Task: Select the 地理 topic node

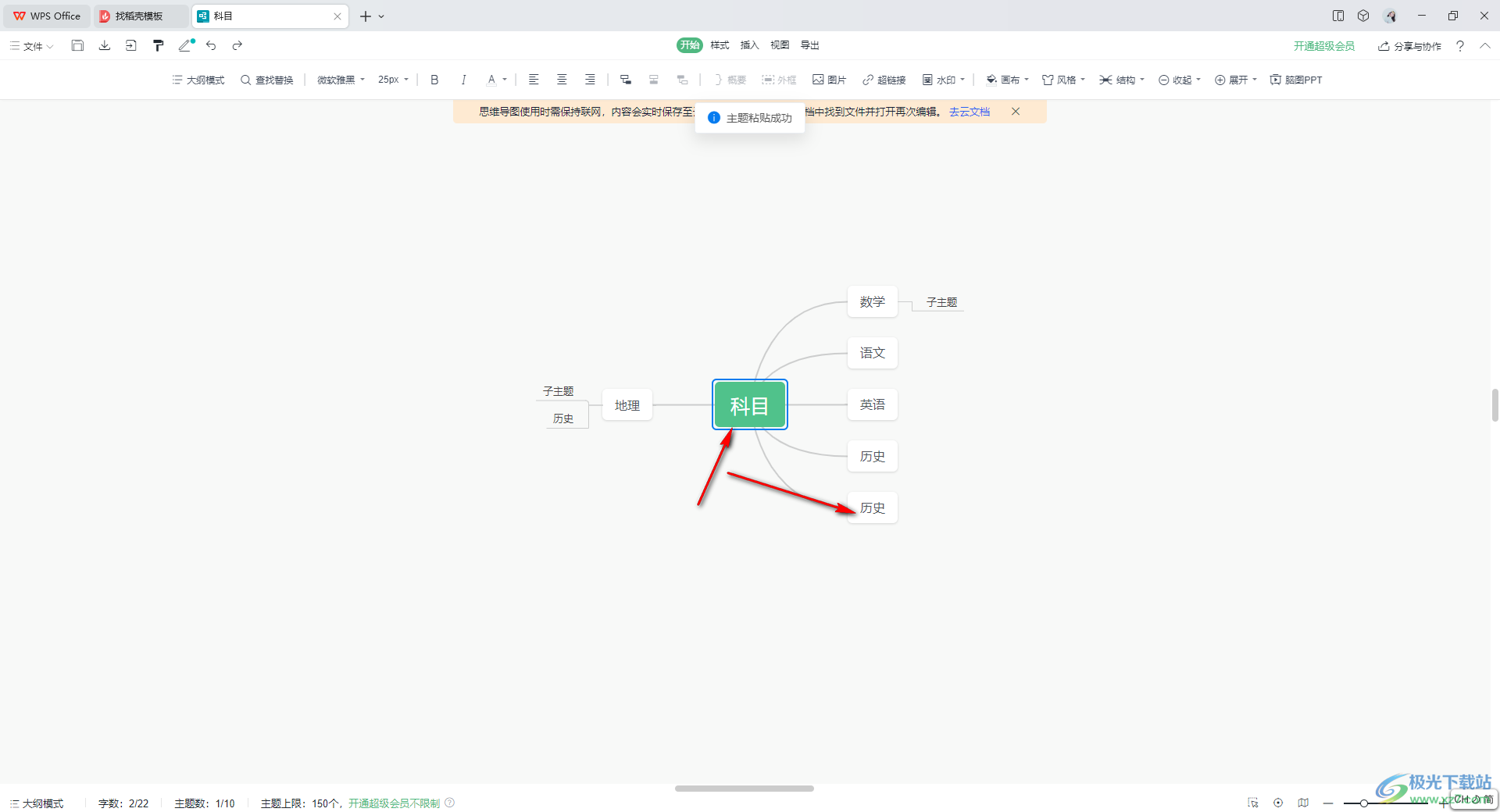Action: (627, 405)
